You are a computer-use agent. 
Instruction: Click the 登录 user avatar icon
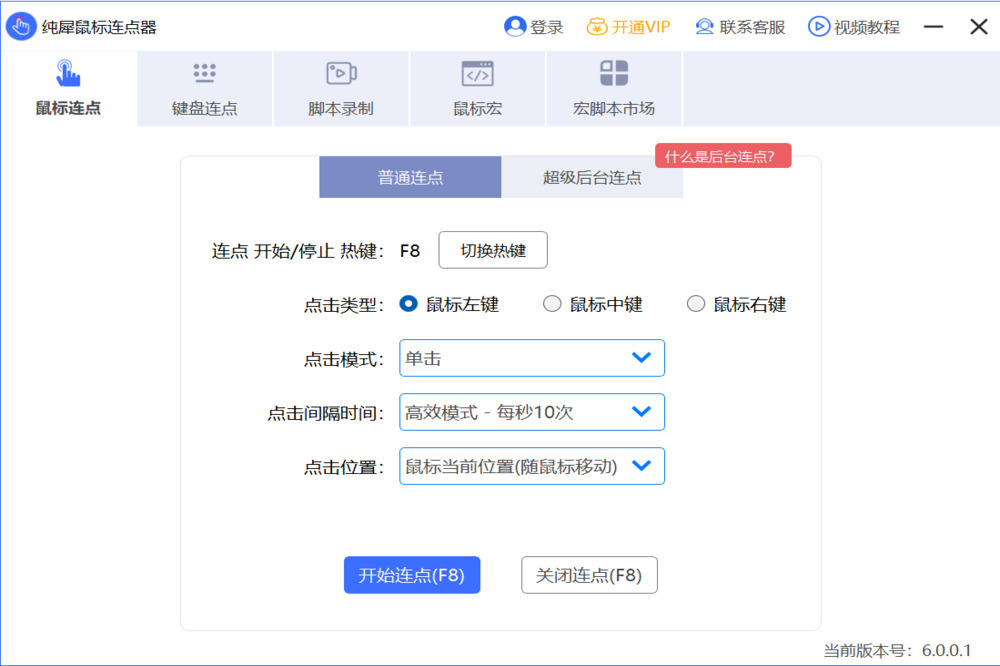(x=515, y=27)
